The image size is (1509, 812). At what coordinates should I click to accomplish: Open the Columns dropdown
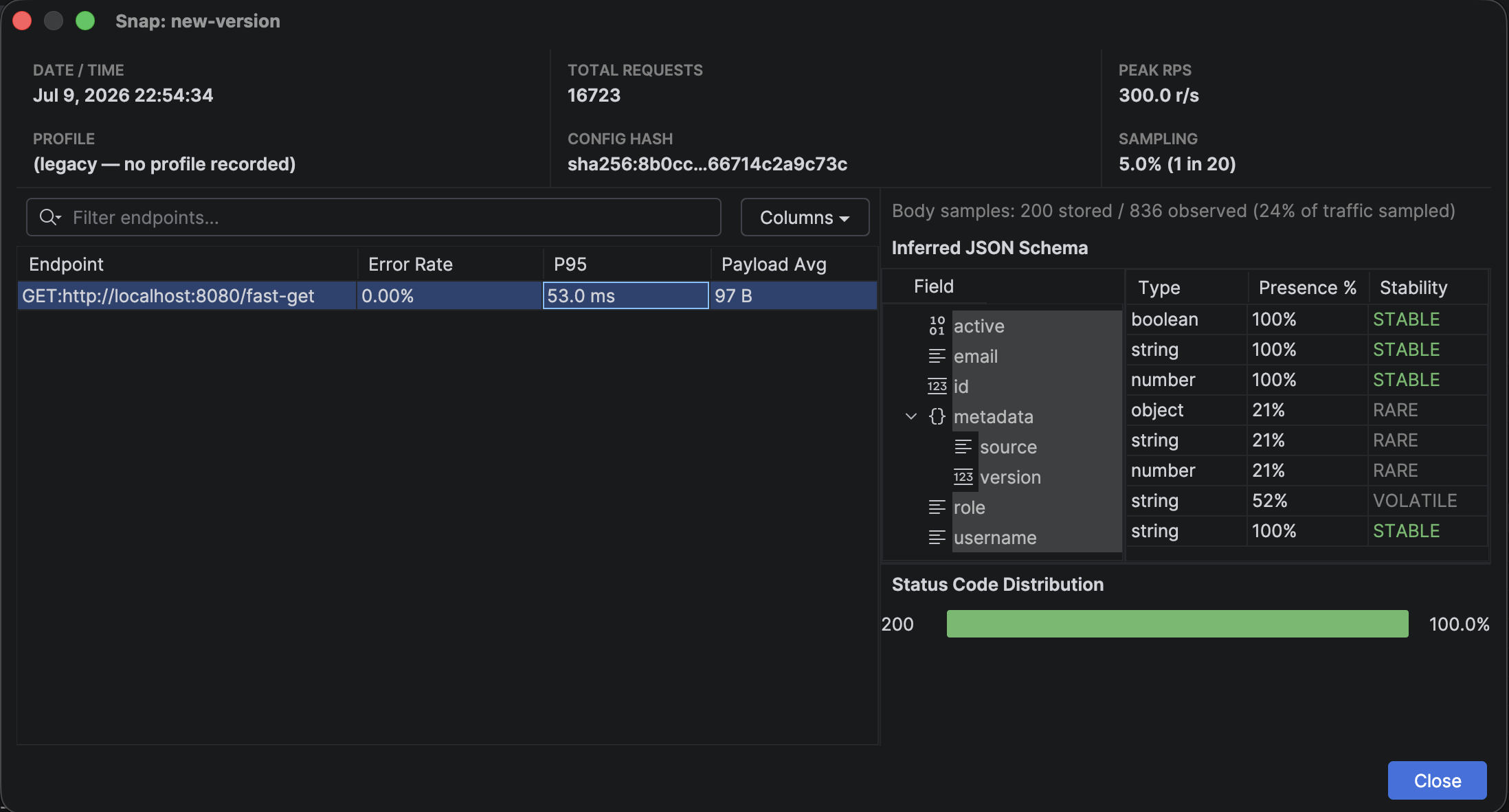tap(805, 217)
